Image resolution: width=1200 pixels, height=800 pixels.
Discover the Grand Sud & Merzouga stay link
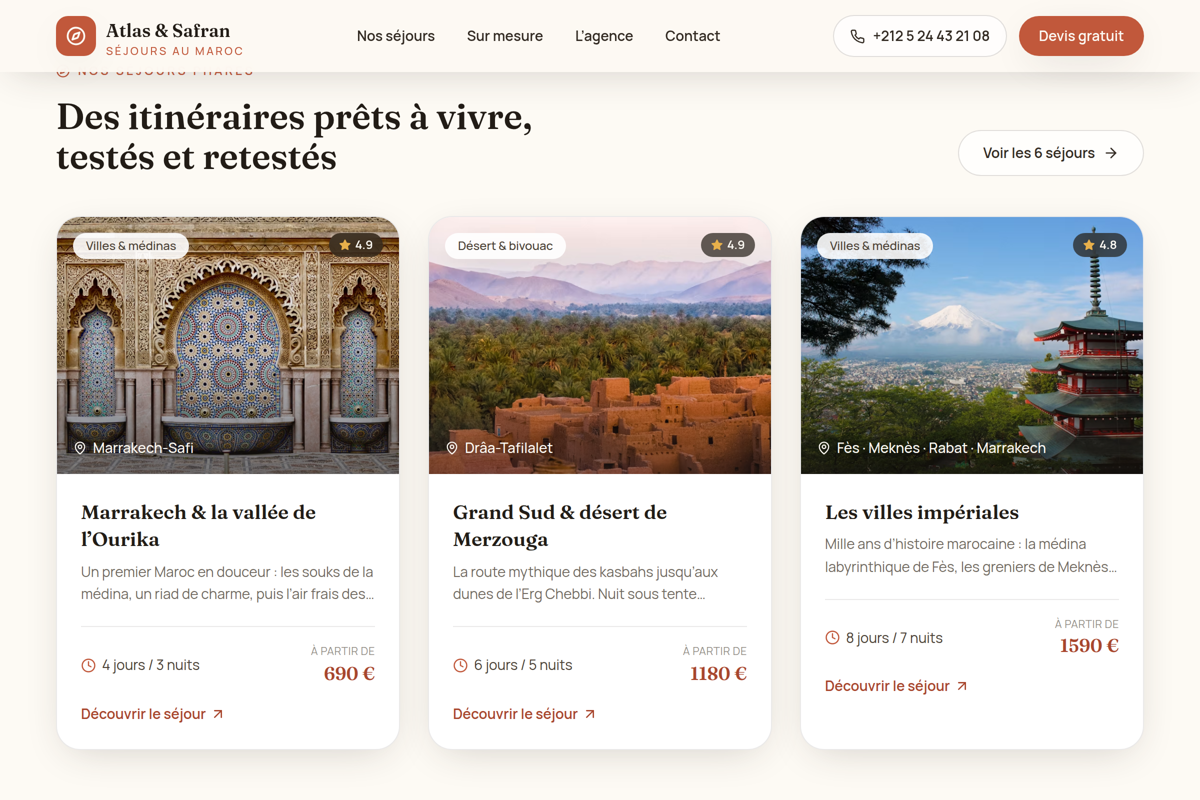(524, 714)
